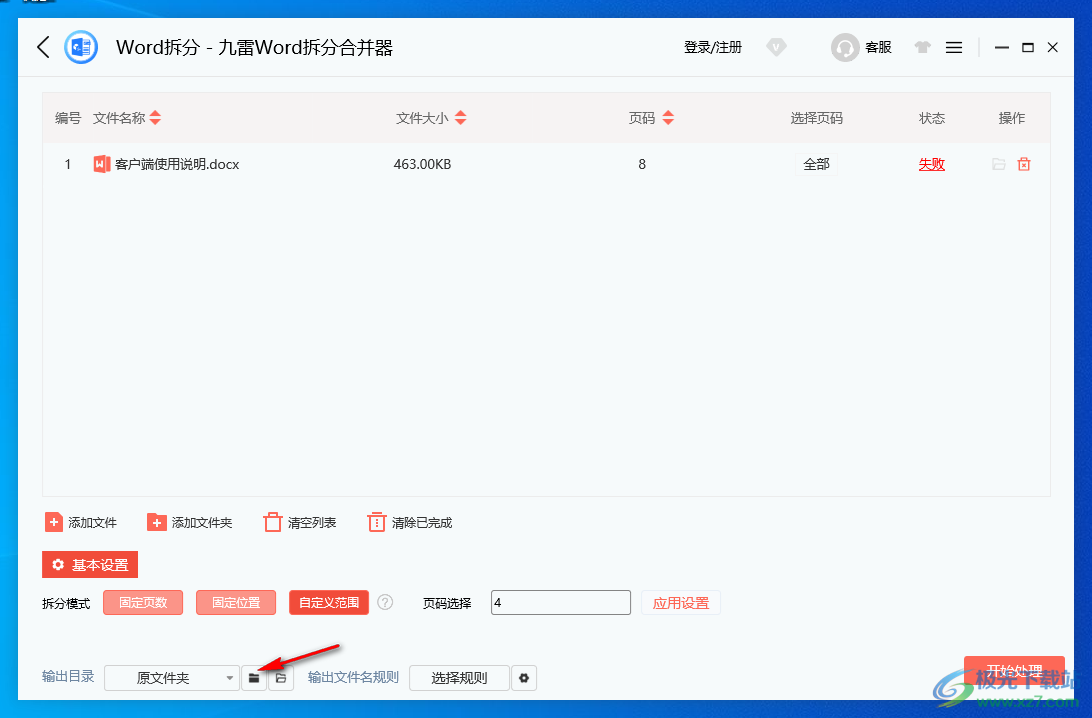Click the 基本设置 section header

[x=89, y=564]
